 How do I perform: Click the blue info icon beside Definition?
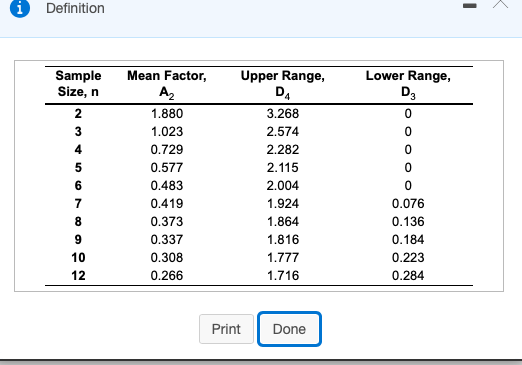(x=20, y=8)
